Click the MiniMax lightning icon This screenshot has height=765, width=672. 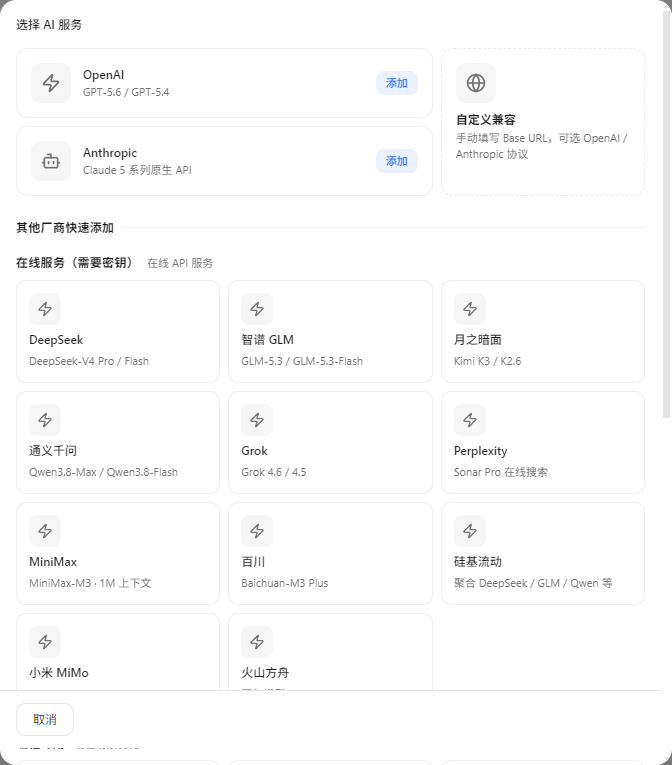click(45, 531)
